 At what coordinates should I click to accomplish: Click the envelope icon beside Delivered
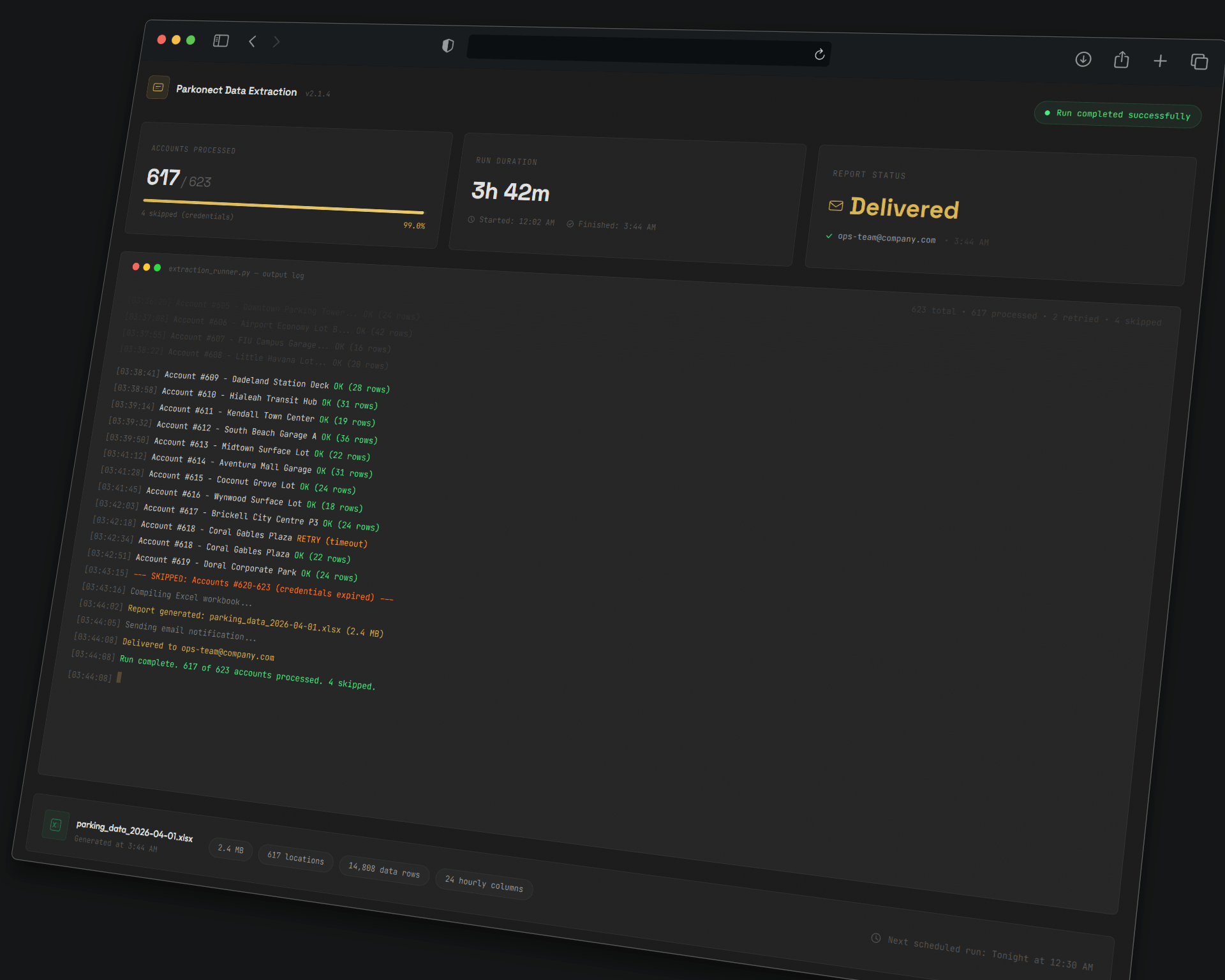tap(835, 205)
